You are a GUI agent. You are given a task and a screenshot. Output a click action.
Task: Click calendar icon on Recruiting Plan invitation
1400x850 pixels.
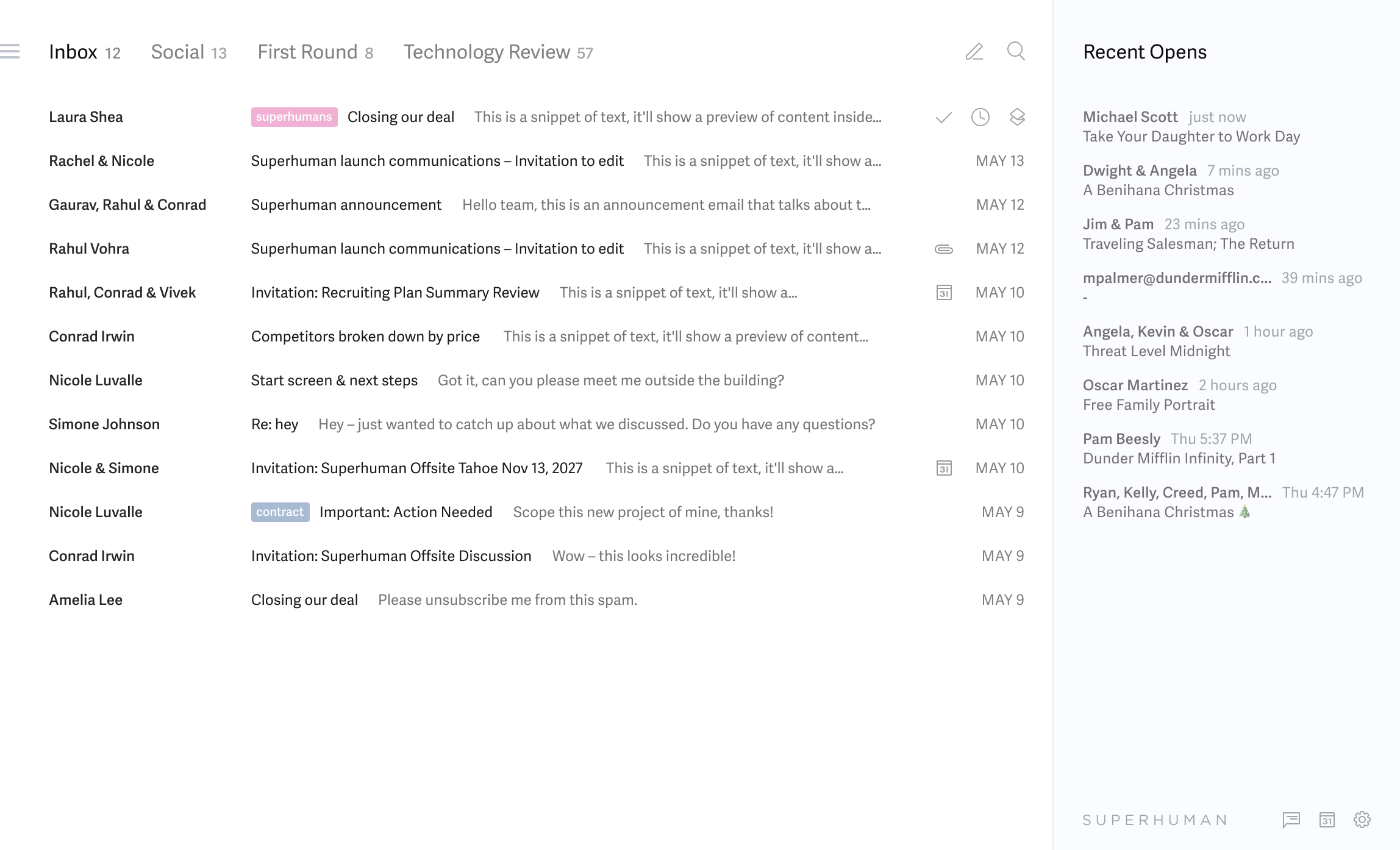tap(944, 293)
